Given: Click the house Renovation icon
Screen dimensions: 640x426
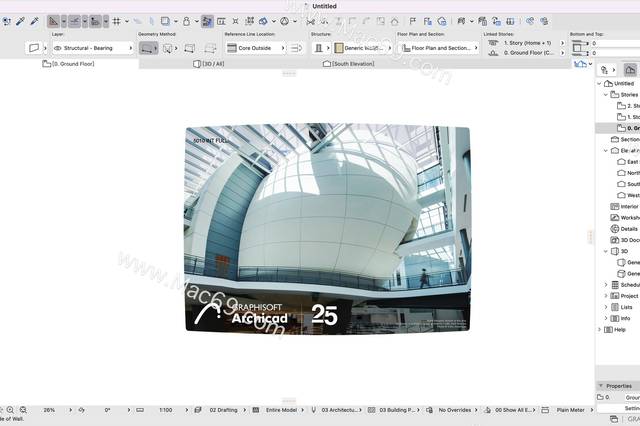Looking at the screenshot, I should coord(394,21).
